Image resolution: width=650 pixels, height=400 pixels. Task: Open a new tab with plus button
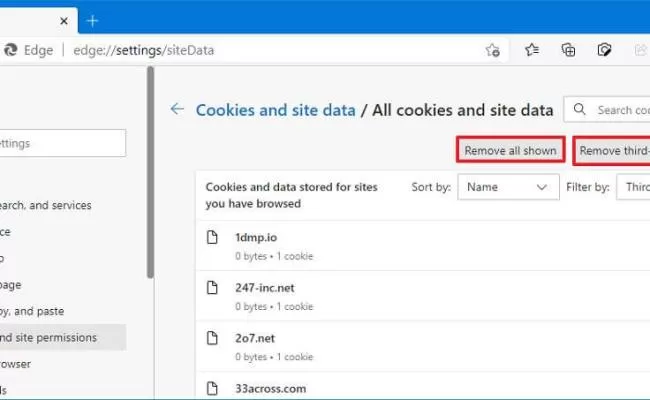pyautogui.click(x=92, y=20)
